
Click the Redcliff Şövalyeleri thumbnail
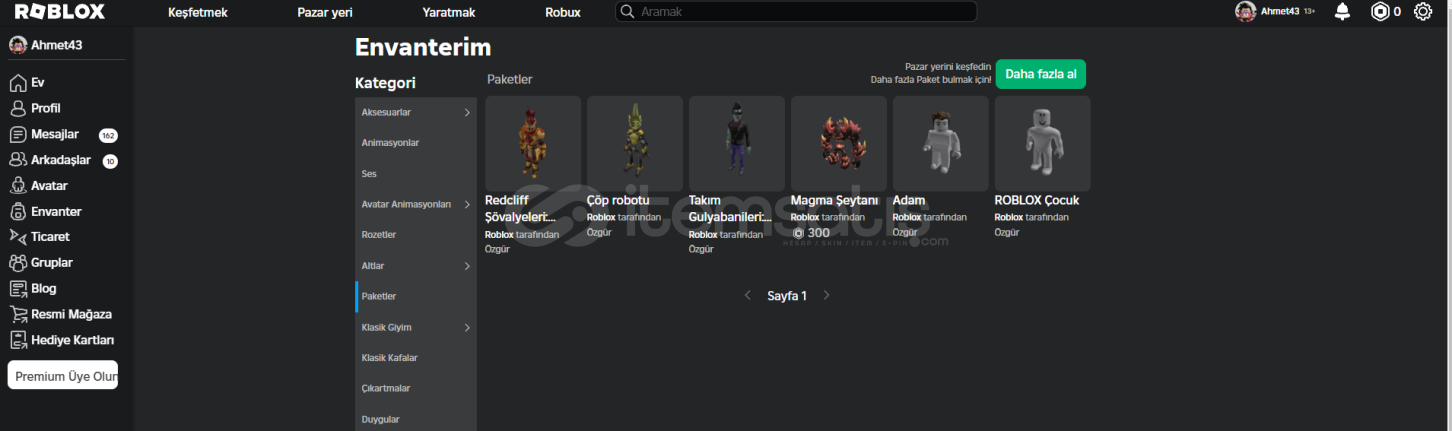coord(533,144)
